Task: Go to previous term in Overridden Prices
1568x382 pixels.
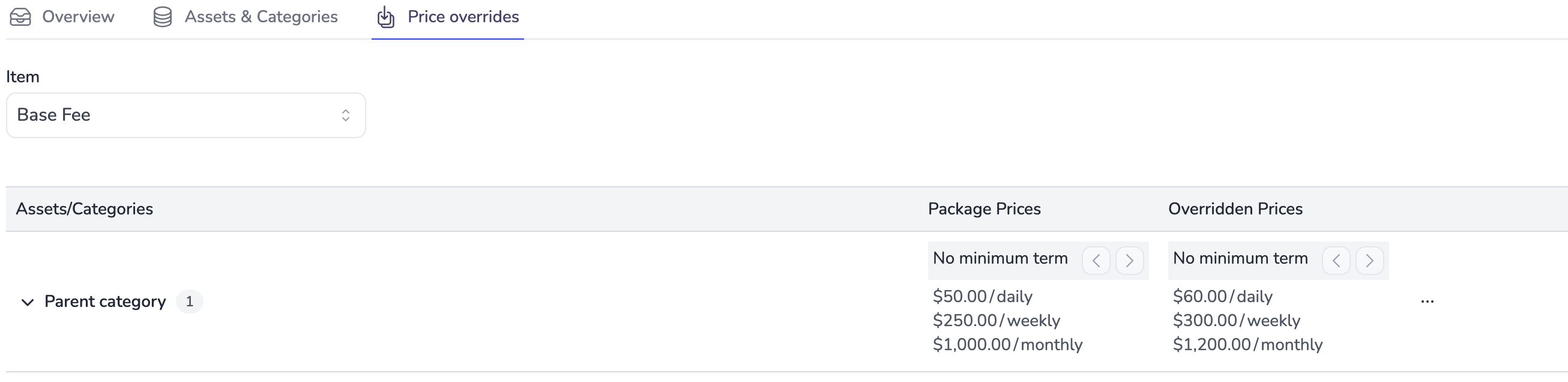Action: click(x=1337, y=261)
